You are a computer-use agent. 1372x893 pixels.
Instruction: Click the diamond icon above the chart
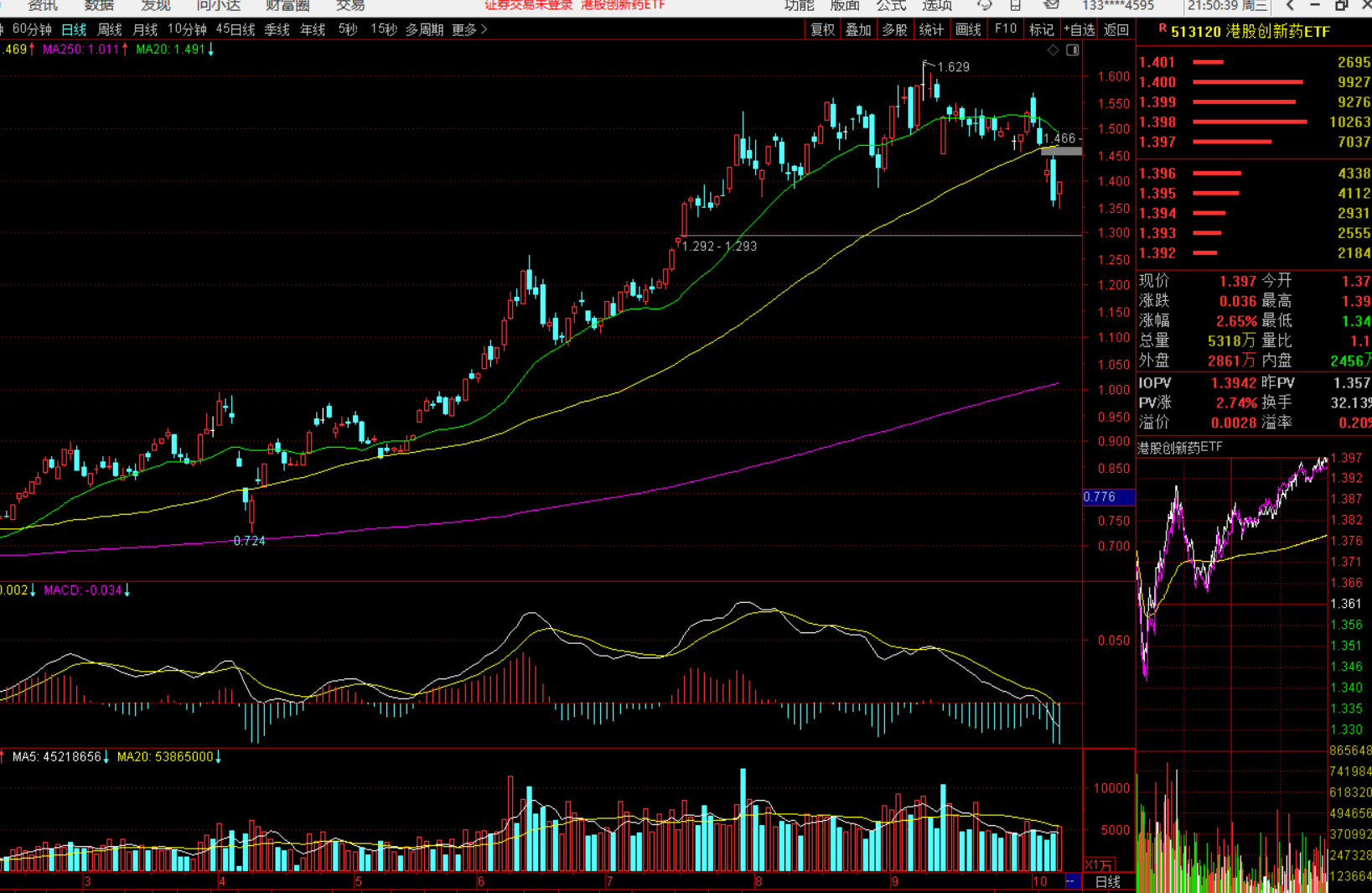click(1053, 50)
